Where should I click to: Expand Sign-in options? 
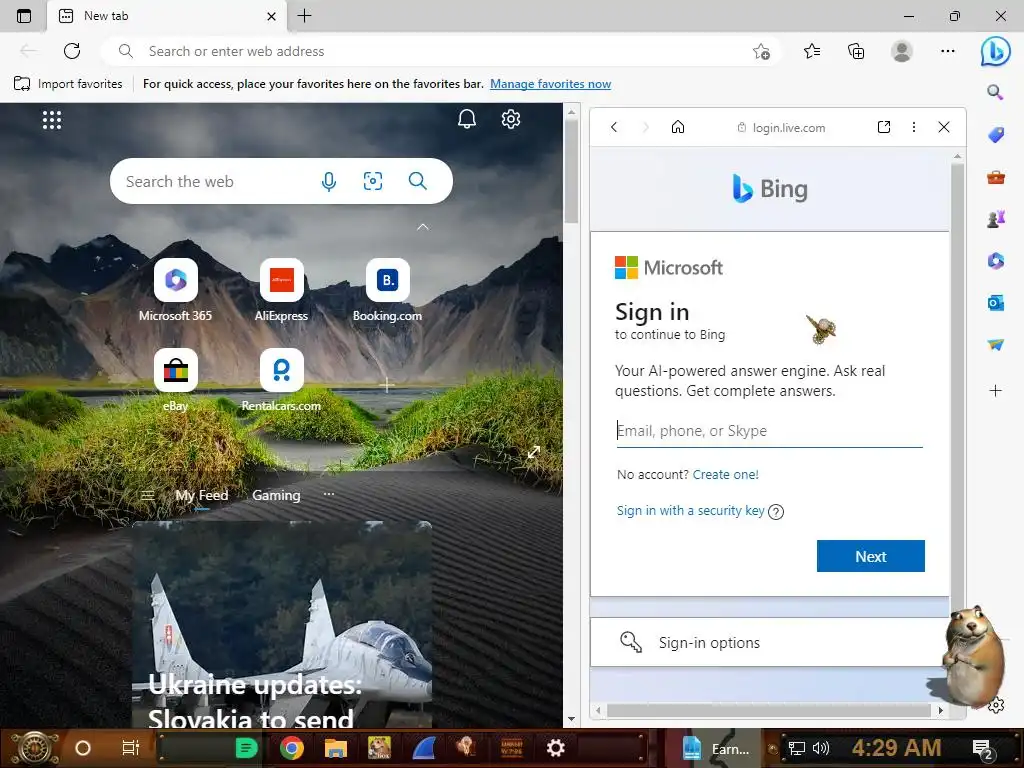[x=770, y=643]
